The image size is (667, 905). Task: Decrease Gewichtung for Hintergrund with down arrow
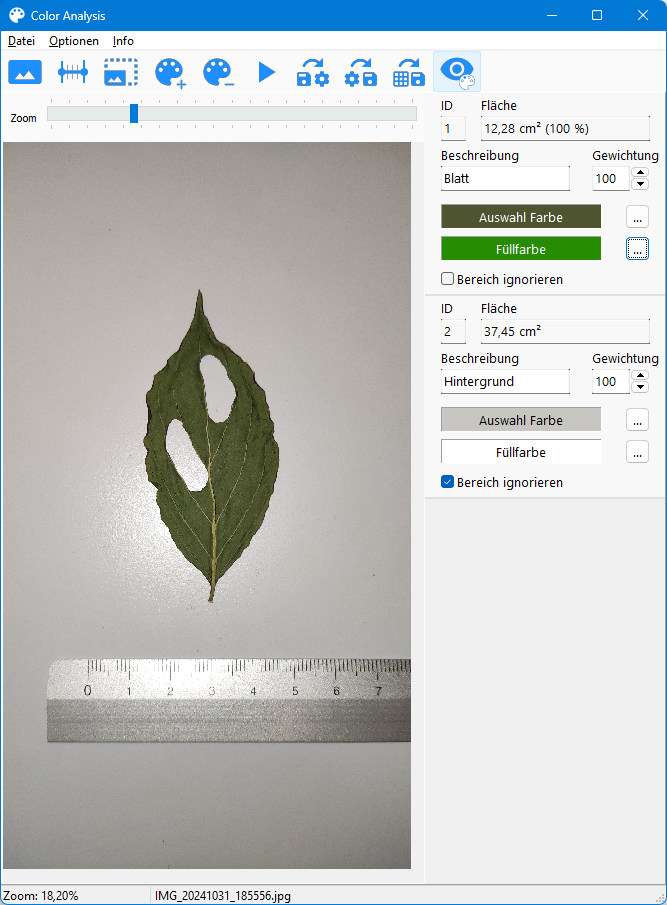[640, 387]
